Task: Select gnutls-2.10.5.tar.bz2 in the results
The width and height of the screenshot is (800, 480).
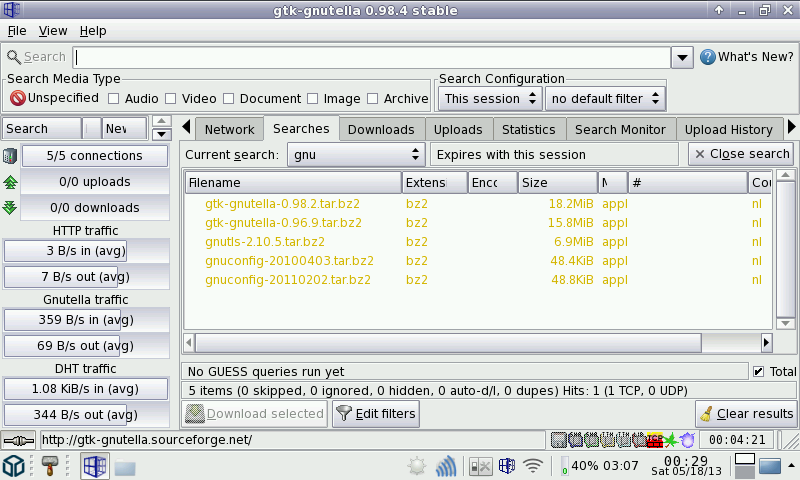Action: tap(265, 242)
